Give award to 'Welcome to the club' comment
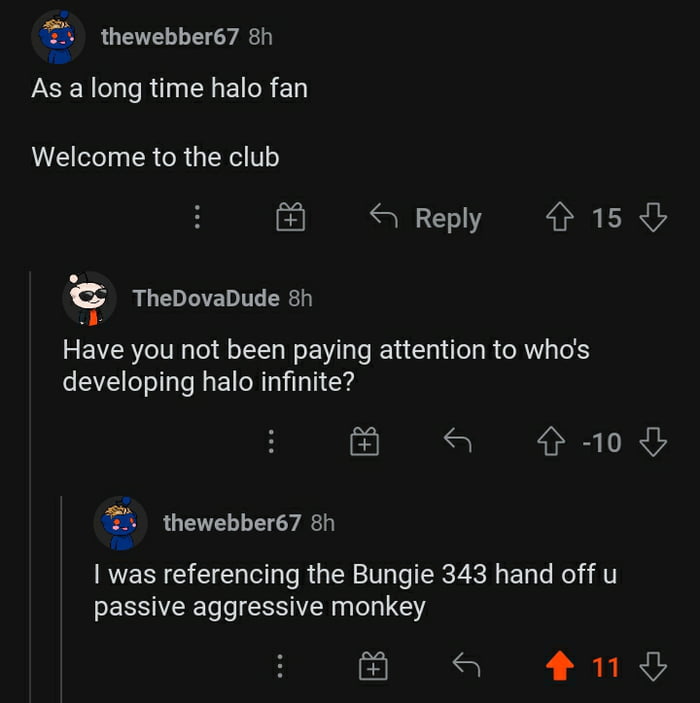 (x=291, y=217)
